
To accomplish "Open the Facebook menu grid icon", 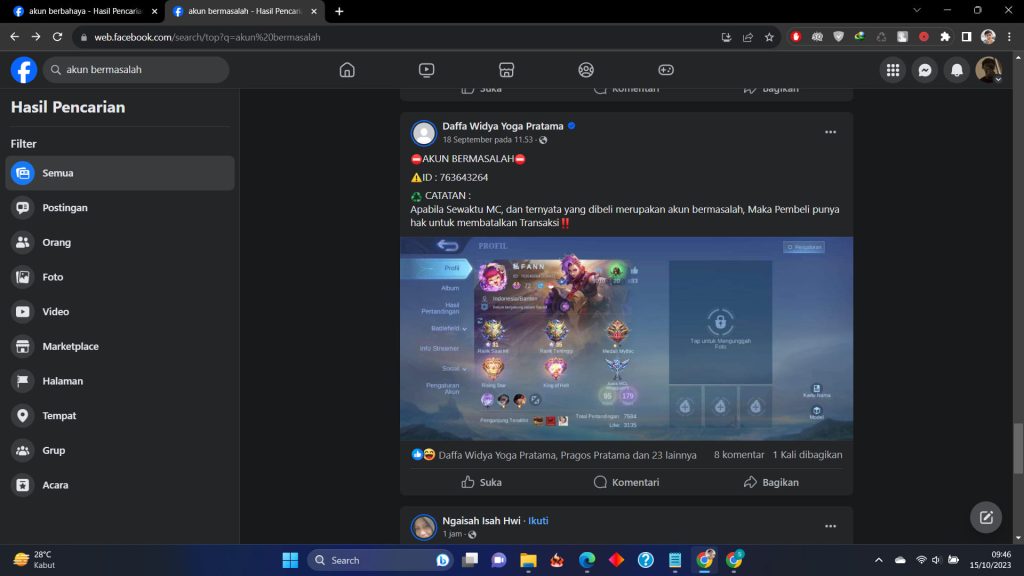I will [893, 69].
